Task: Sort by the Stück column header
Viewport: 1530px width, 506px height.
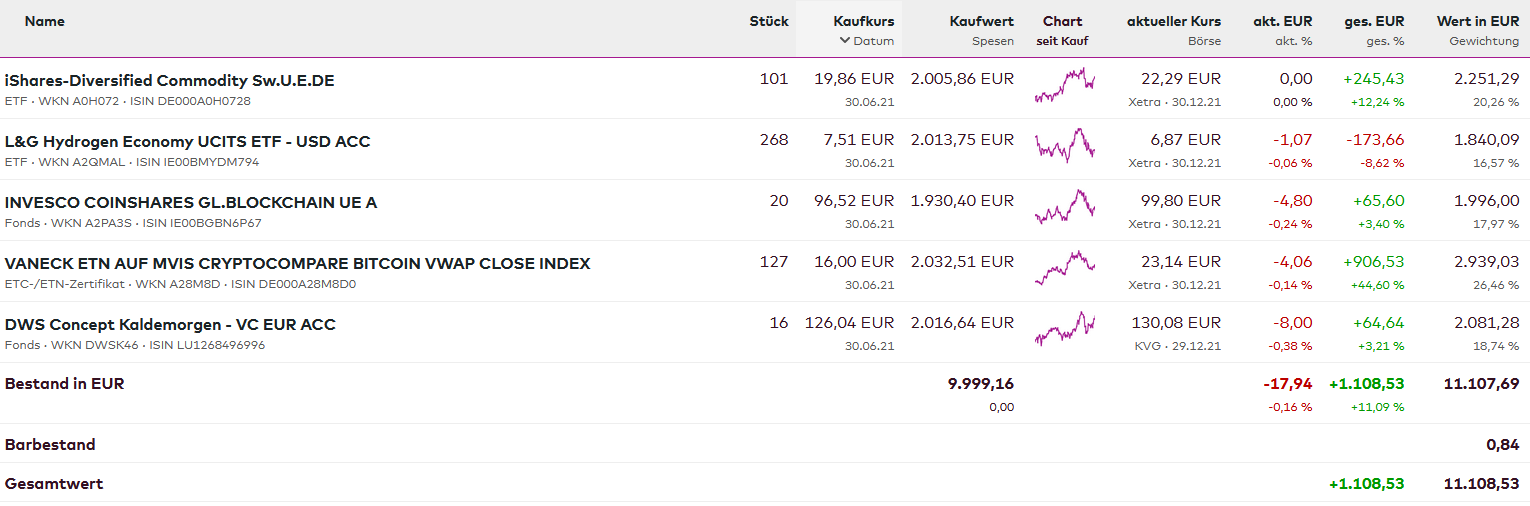Action: click(x=768, y=21)
